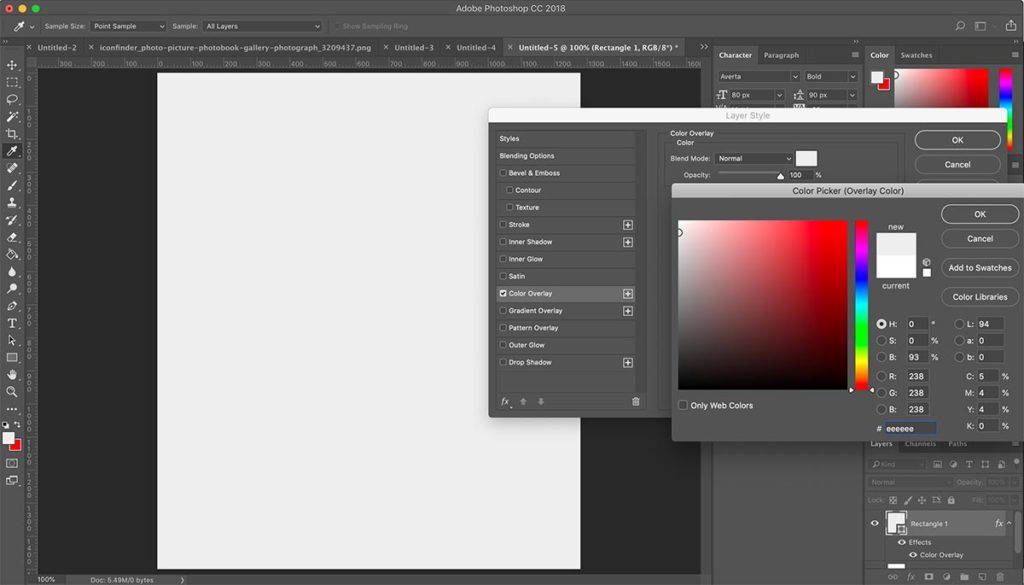Image resolution: width=1024 pixels, height=585 pixels.
Task: Open Color Libraries from the Color Picker
Action: pyautogui.click(x=979, y=296)
